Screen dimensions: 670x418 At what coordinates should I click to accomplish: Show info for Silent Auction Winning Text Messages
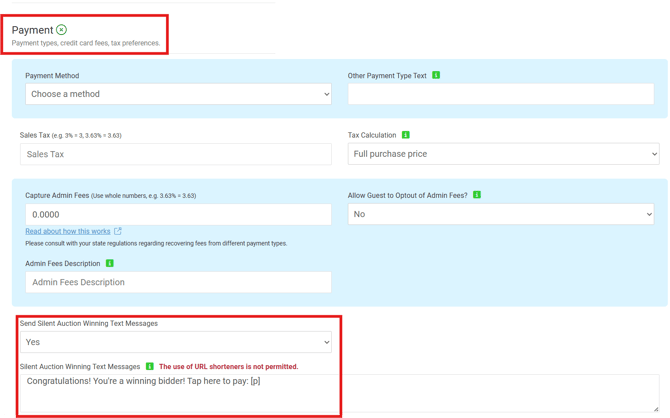click(150, 367)
